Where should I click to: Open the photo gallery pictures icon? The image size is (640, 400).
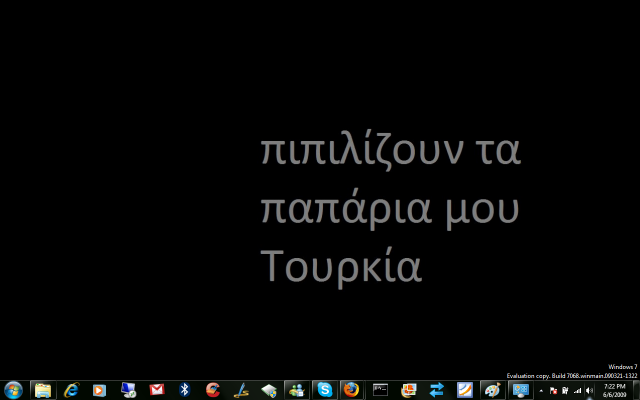409,390
